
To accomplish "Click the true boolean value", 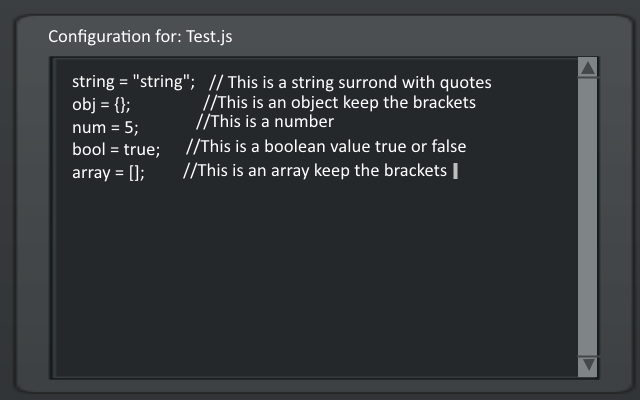I will 138,149.
